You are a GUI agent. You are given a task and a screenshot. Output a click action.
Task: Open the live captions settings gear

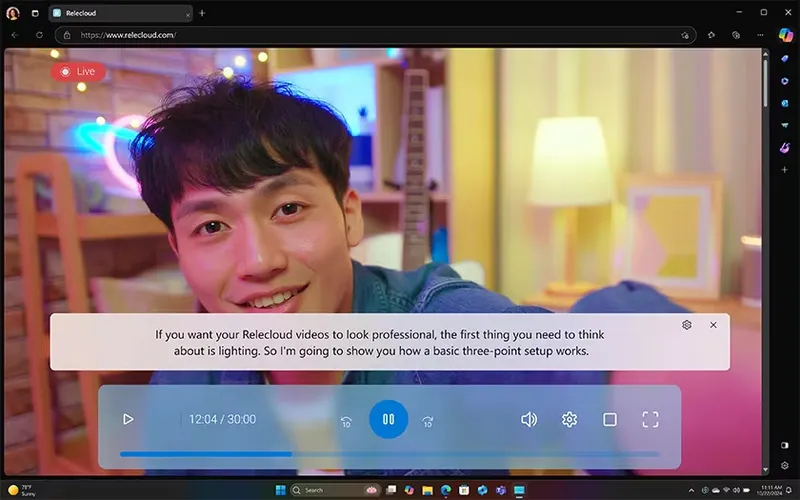[687, 325]
